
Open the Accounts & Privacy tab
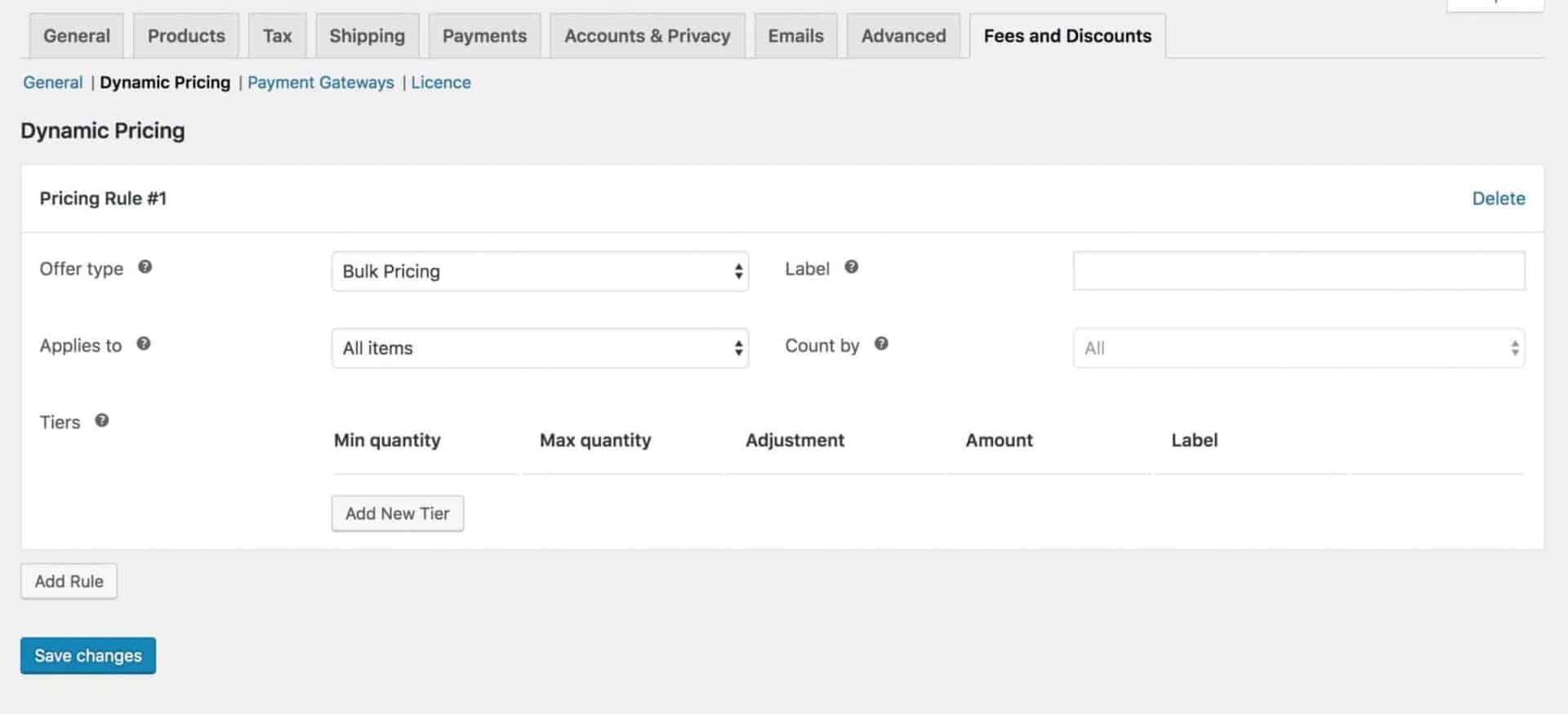(648, 36)
